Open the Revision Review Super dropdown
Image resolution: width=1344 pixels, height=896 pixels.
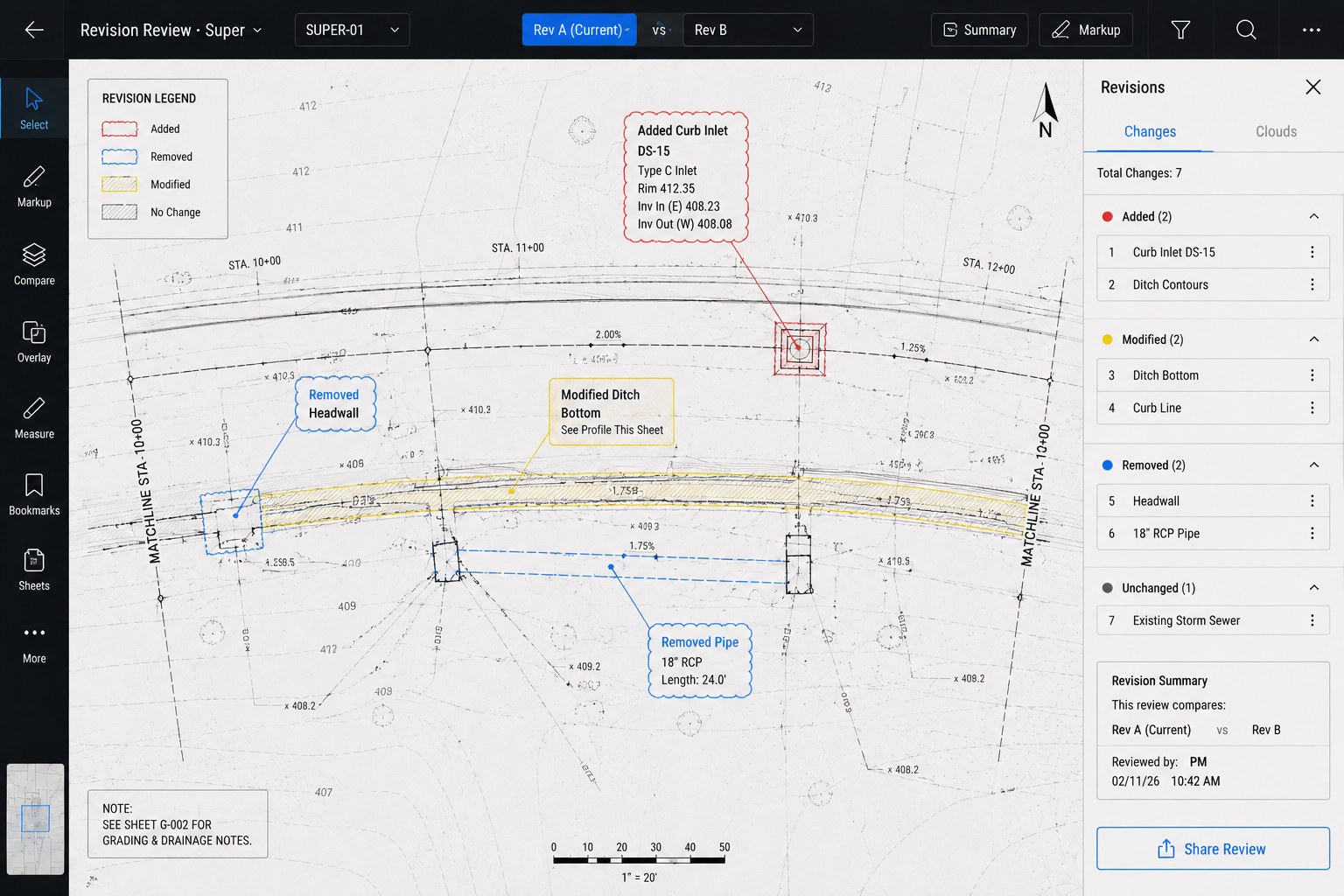pyautogui.click(x=171, y=30)
